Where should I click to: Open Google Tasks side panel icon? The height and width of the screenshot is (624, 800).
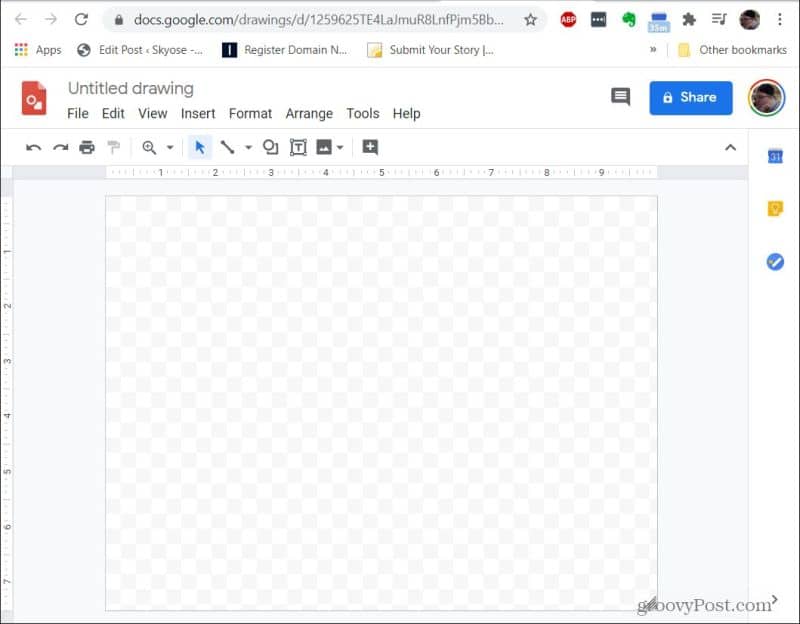click(775, 262)
